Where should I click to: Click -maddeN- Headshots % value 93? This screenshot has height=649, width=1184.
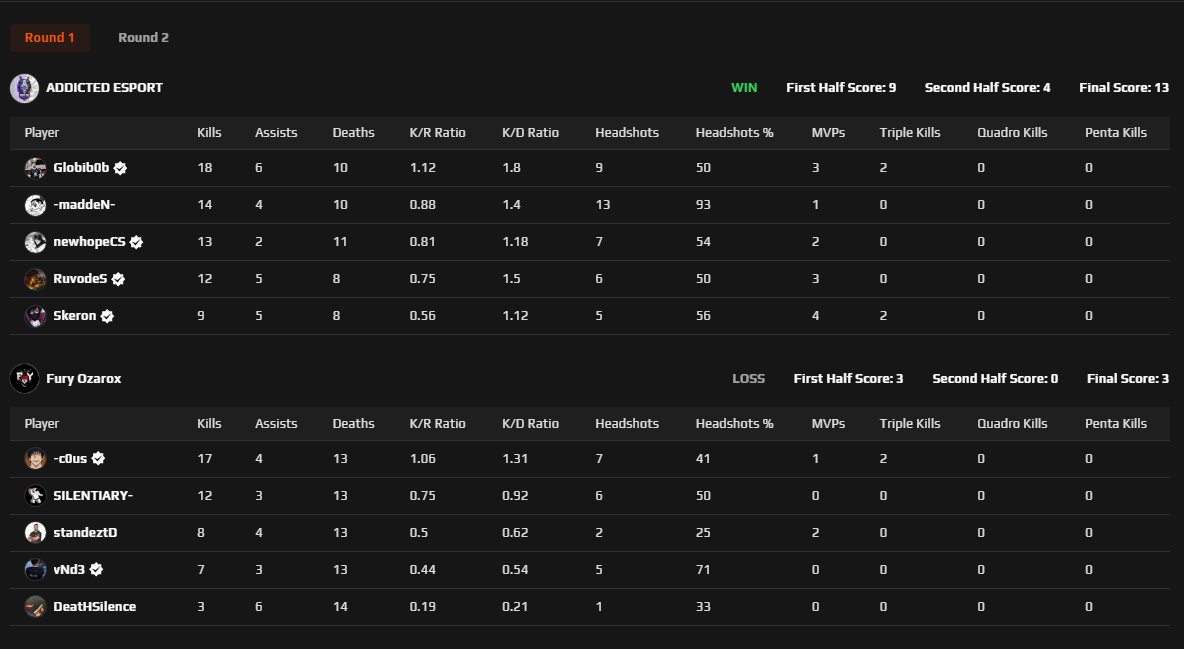tap(703, 205)
